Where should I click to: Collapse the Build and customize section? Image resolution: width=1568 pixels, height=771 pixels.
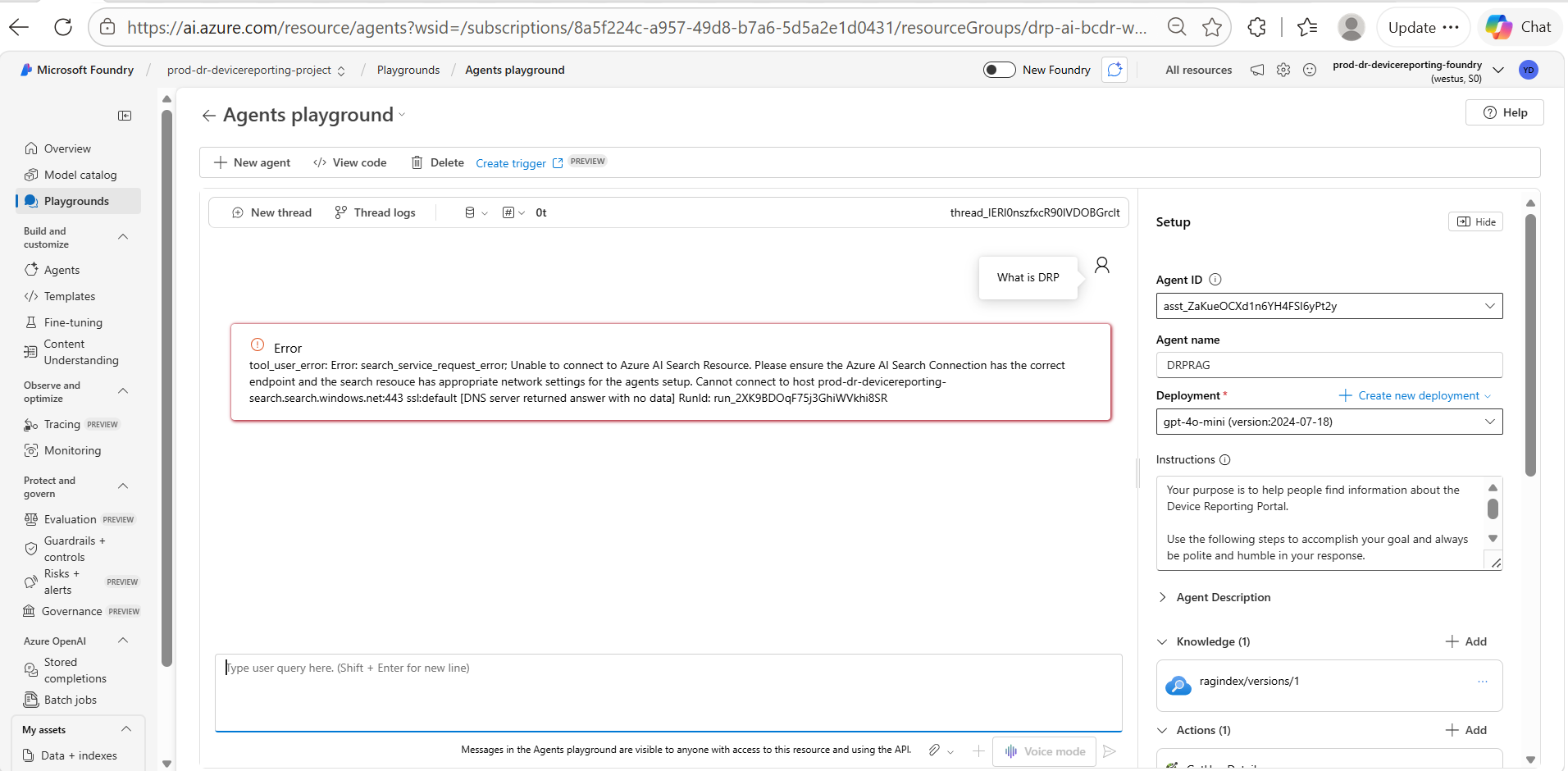click(123, 237)
